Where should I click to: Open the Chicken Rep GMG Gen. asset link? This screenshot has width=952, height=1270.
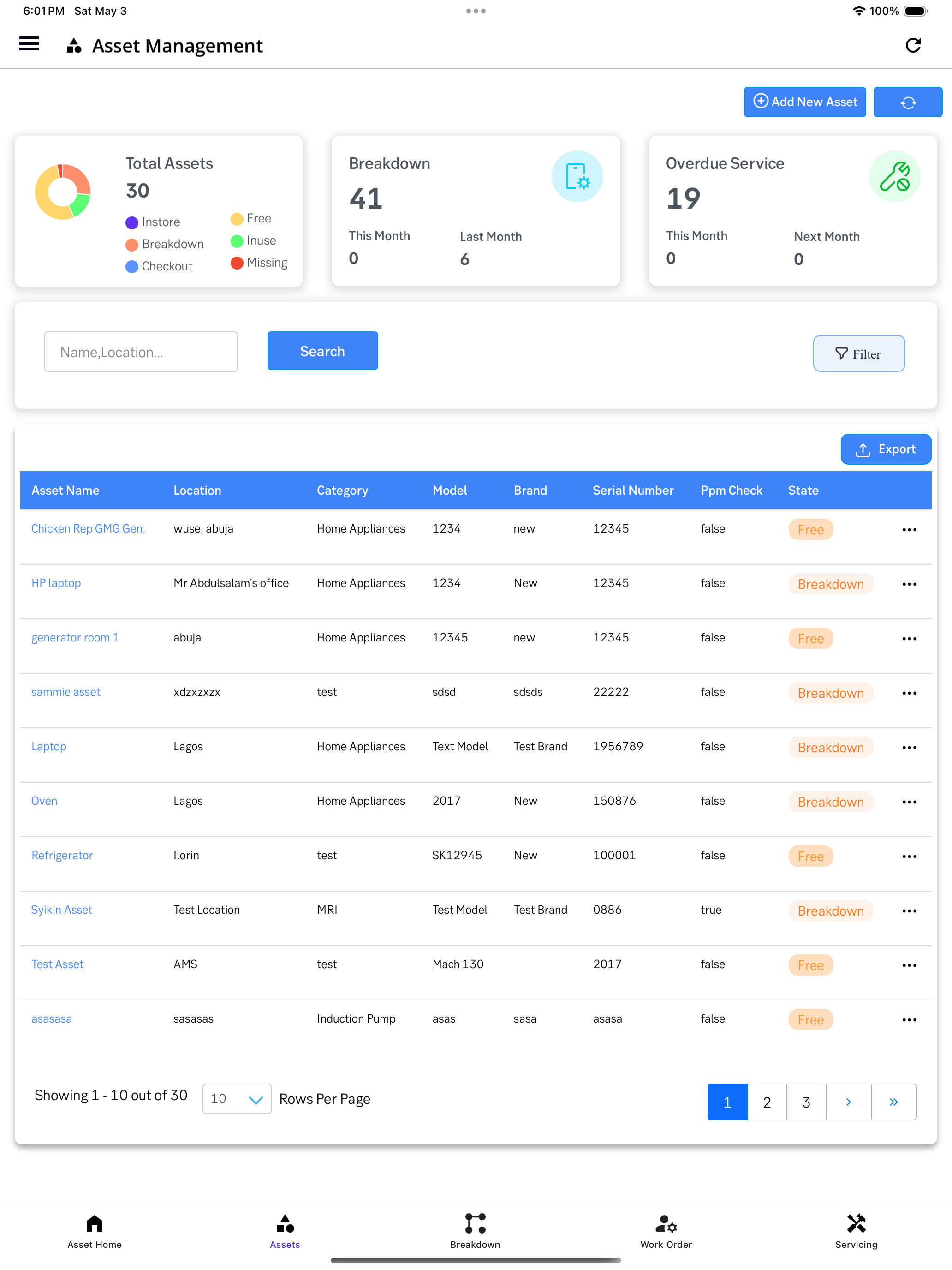(x=88, y=528)
